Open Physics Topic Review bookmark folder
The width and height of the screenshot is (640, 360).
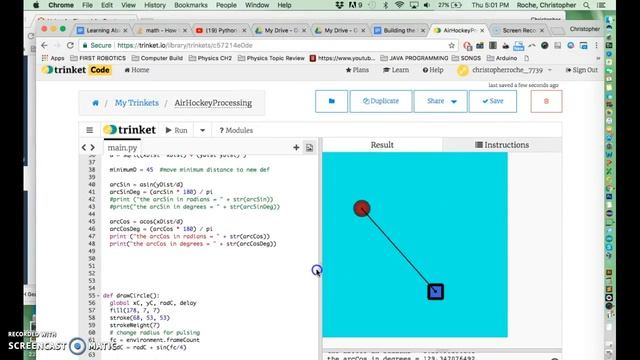point(271,58)
